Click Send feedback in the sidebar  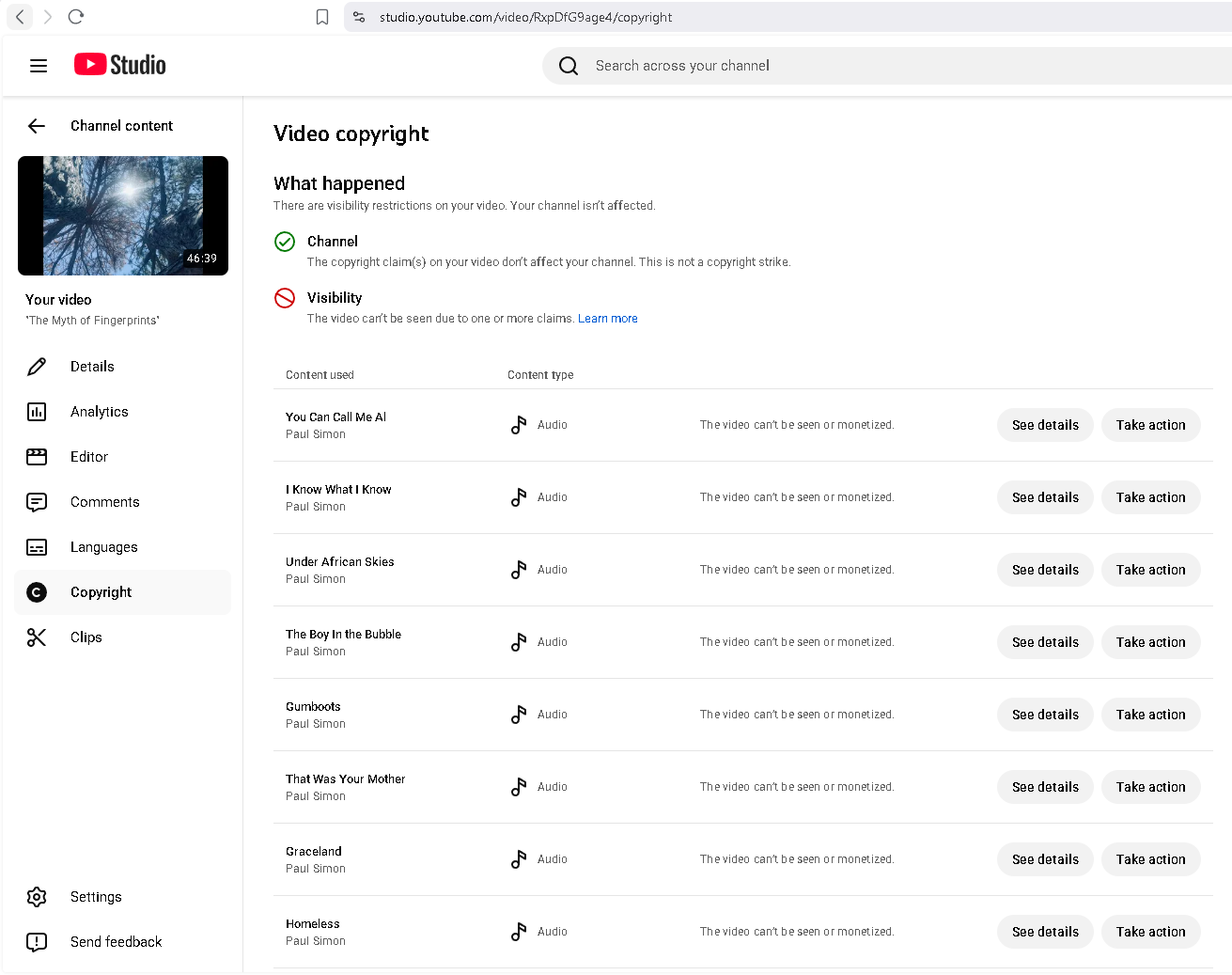(x=116, y=942)
